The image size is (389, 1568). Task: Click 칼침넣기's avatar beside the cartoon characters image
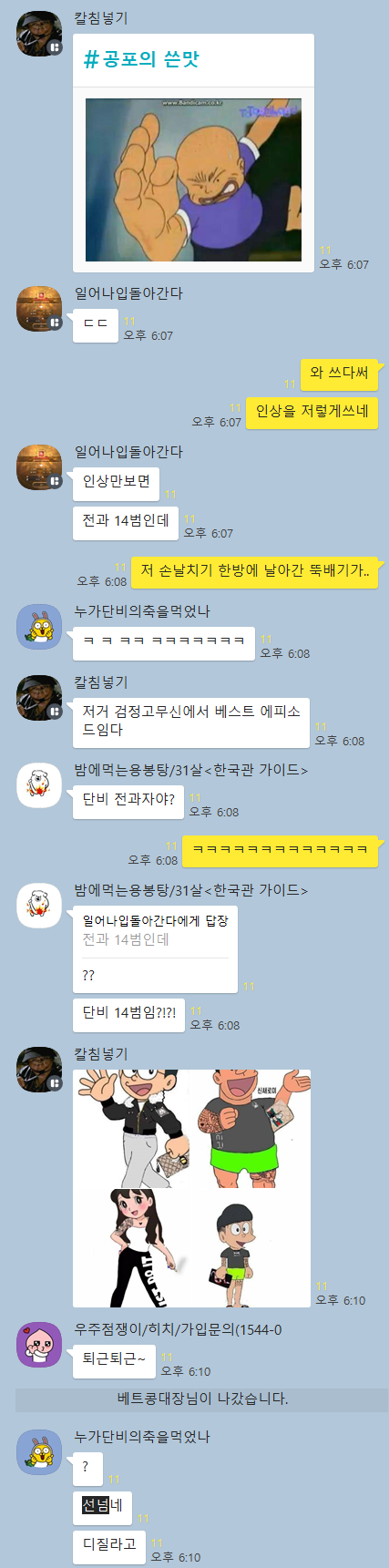pos(39,1070)
